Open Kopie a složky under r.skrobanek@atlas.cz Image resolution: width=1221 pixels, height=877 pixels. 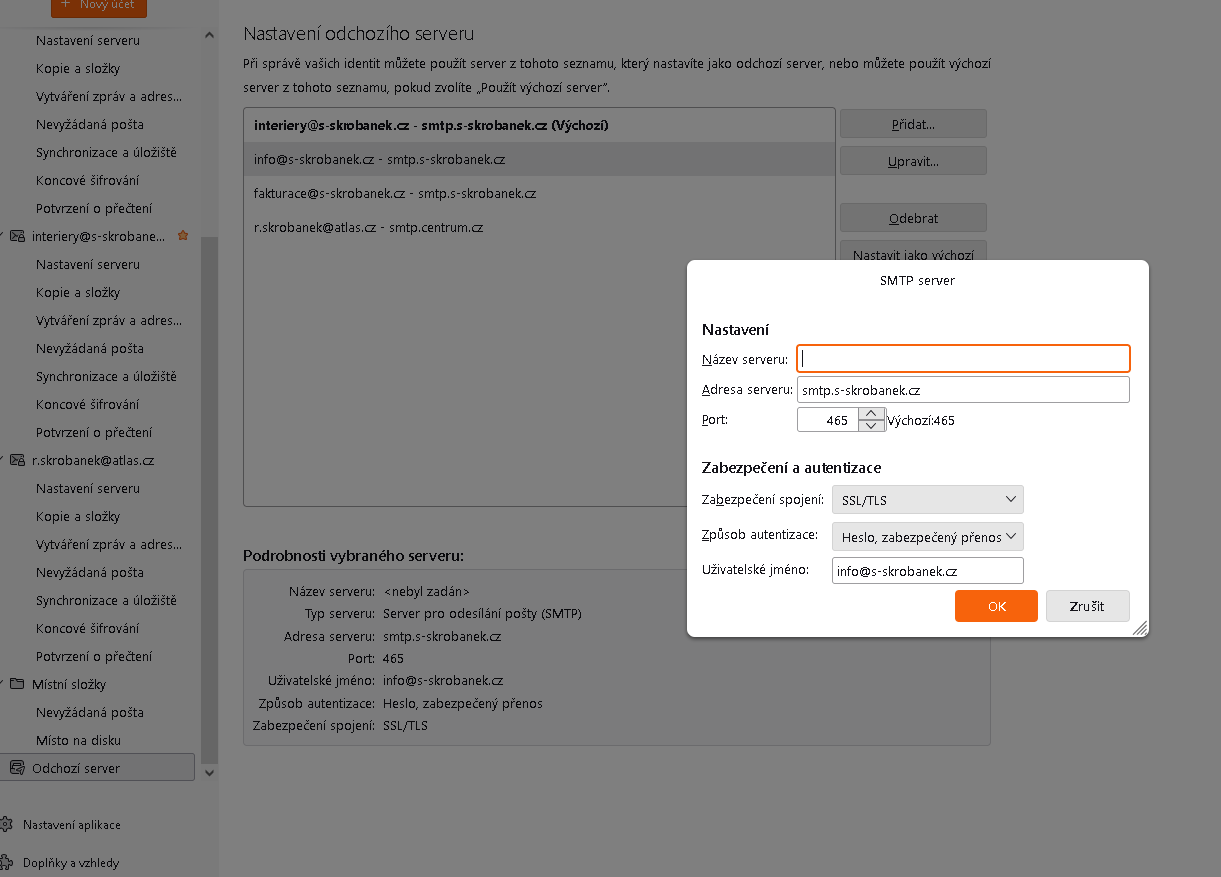click(x=78, y=516)
